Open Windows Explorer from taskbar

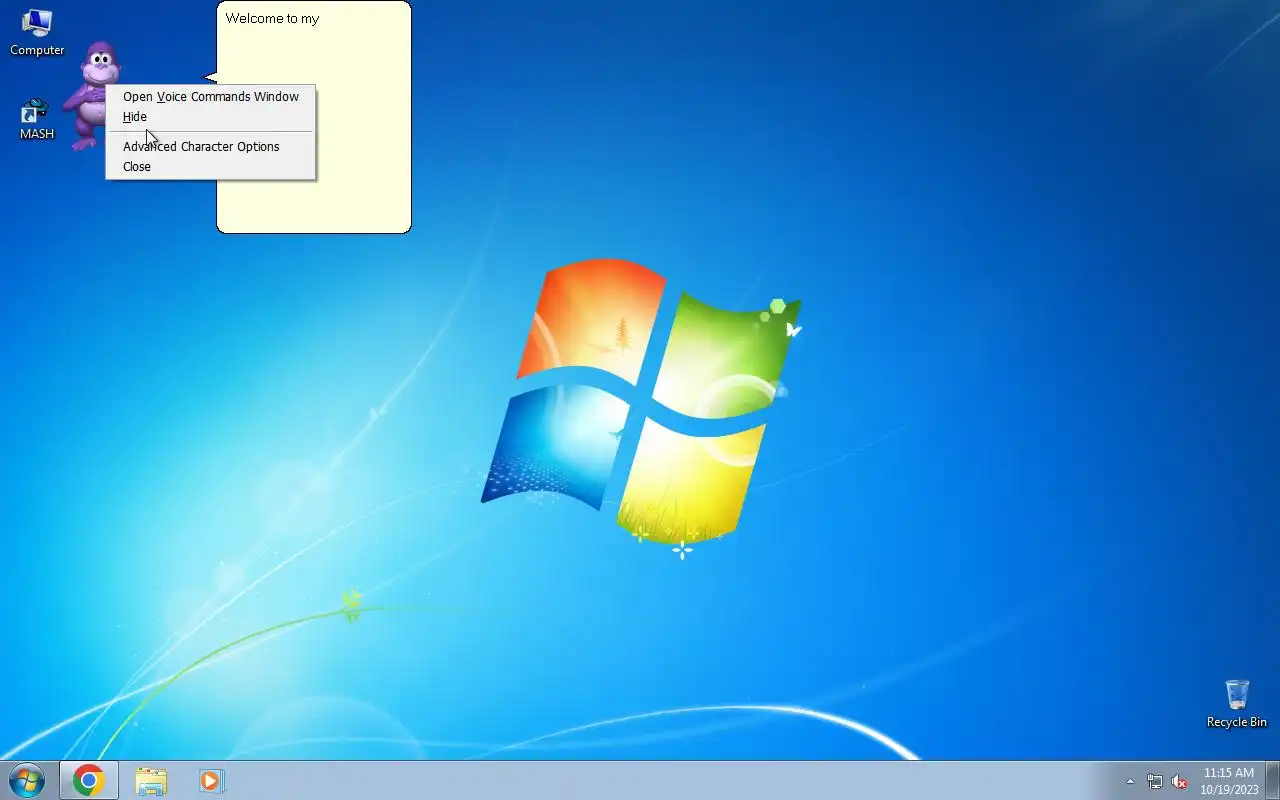pyautogui.click(x=151, y=780)
